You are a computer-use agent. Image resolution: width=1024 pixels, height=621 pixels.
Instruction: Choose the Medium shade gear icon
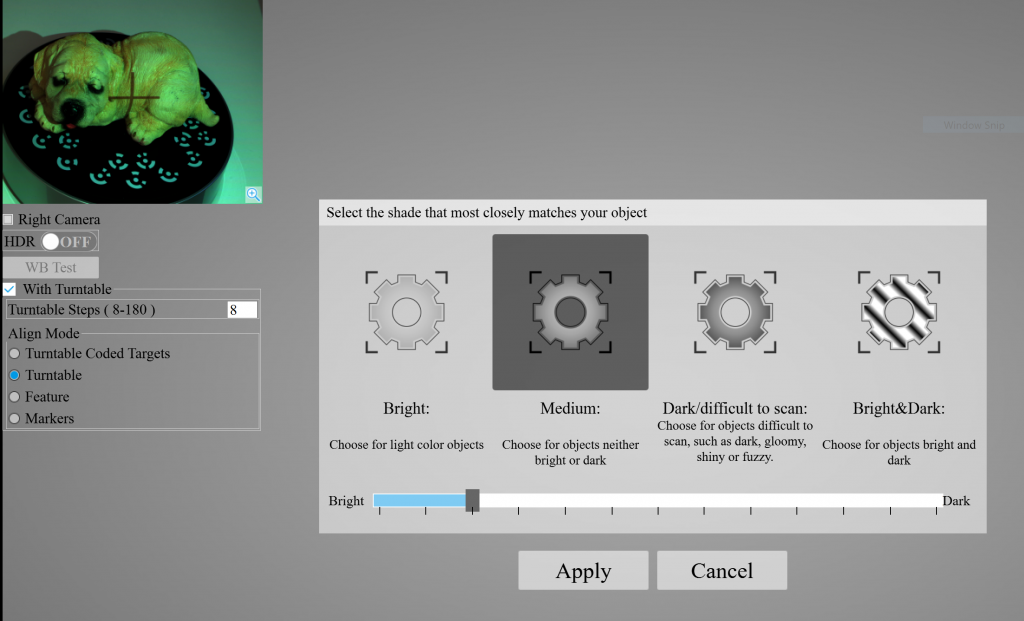570,312
